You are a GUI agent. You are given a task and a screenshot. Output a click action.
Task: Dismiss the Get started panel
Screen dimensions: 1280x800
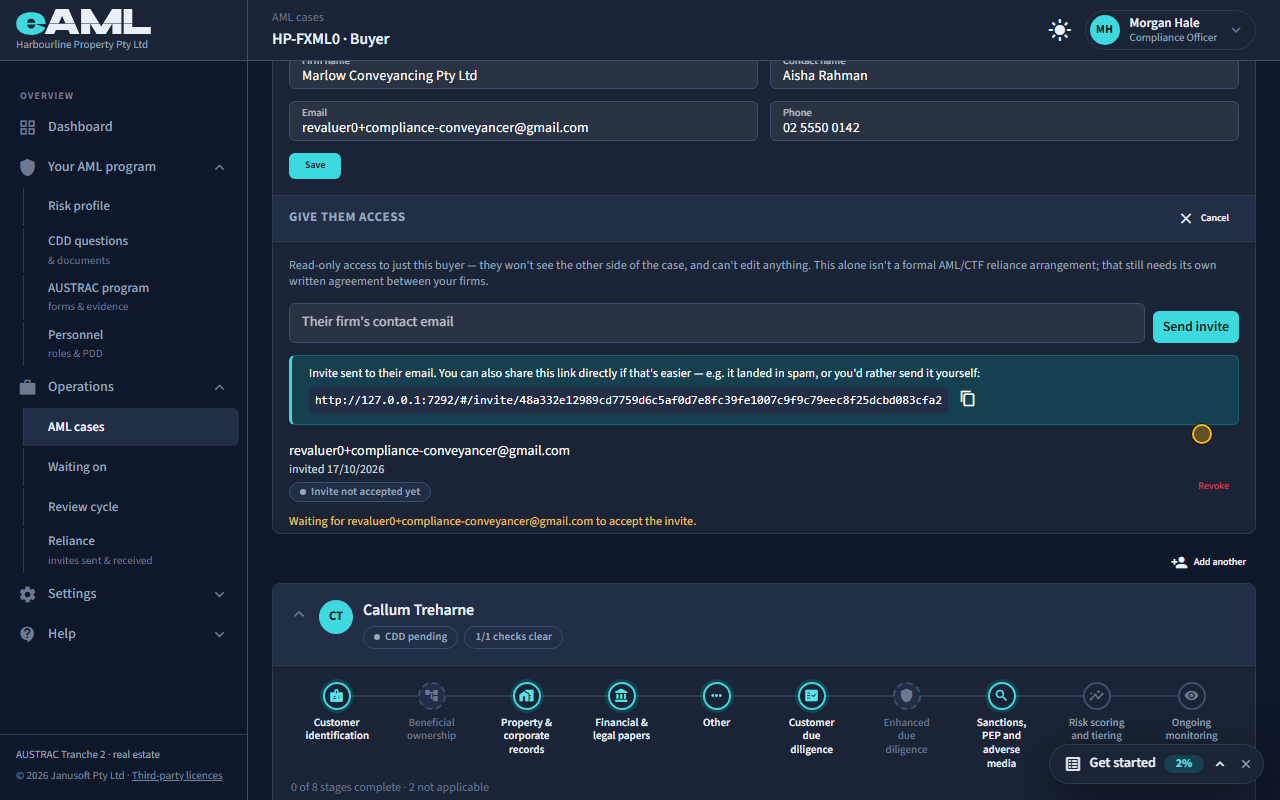[x=1246, y=764]
